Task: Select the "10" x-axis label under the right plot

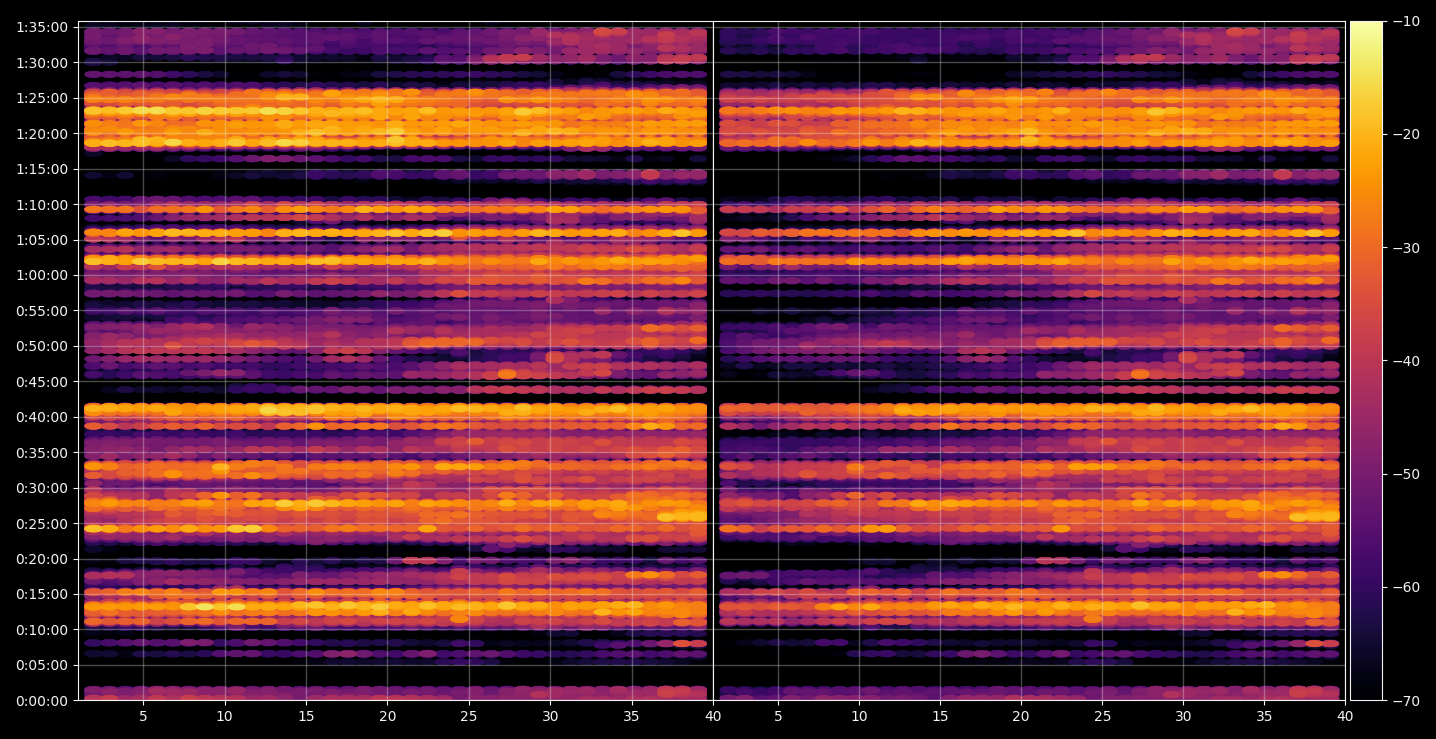Action: pyautogui.click(x=858, y=717)
